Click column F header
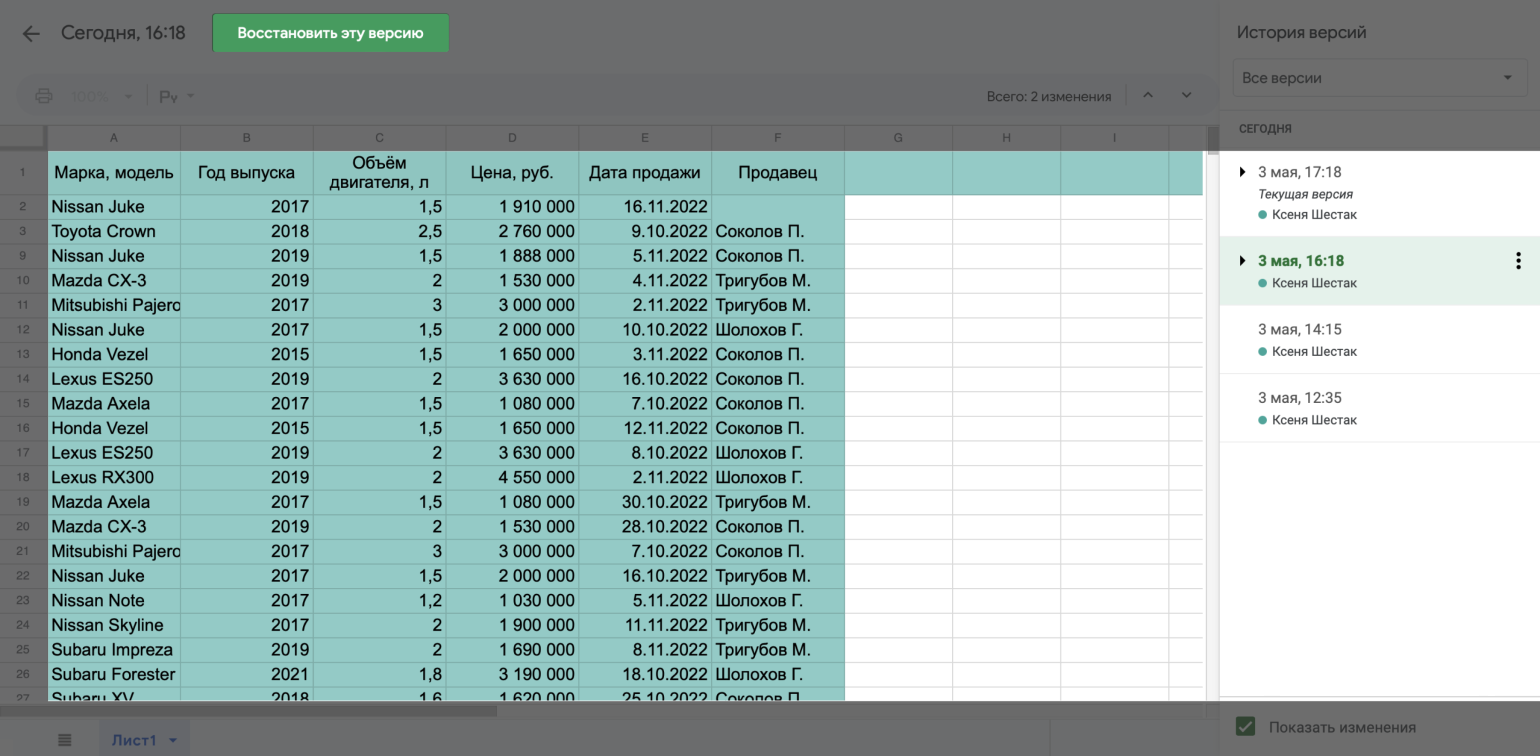The height and width of the screenshot is (756, 1540). pyautogui.click(x=778, y=138)
